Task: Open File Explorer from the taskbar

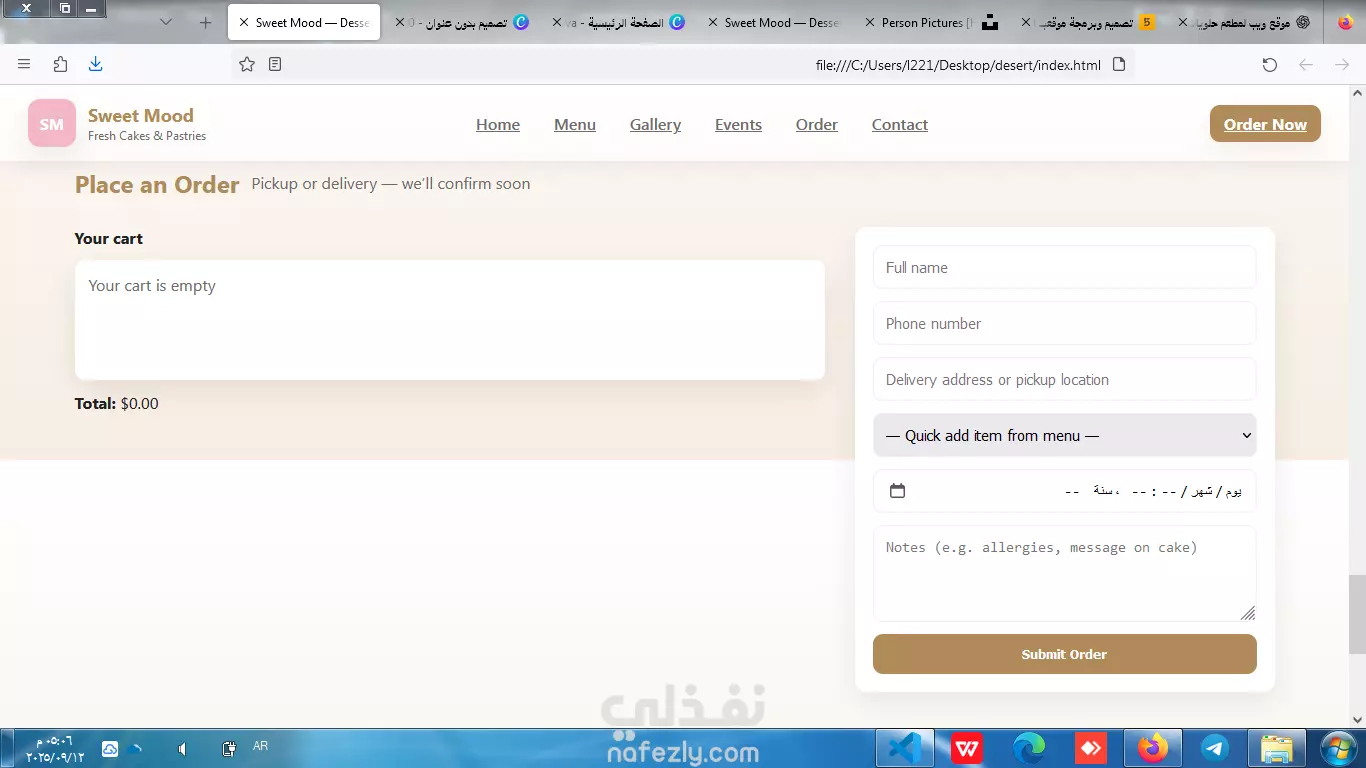Action: tap(1277, 748)
